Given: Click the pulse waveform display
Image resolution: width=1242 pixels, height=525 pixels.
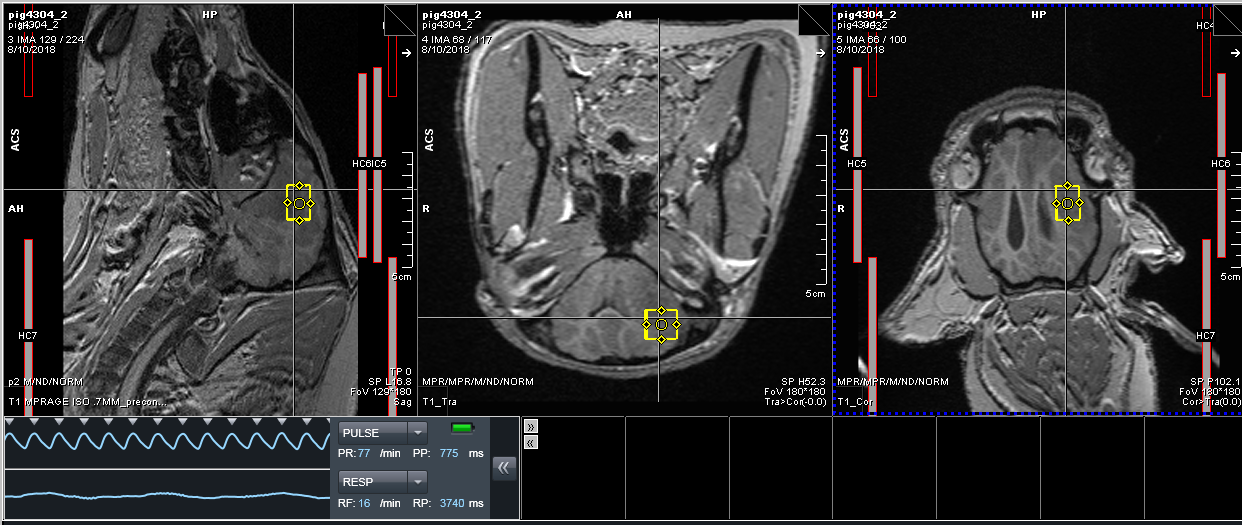Looking at the screenshot, I should coord(167,441).
